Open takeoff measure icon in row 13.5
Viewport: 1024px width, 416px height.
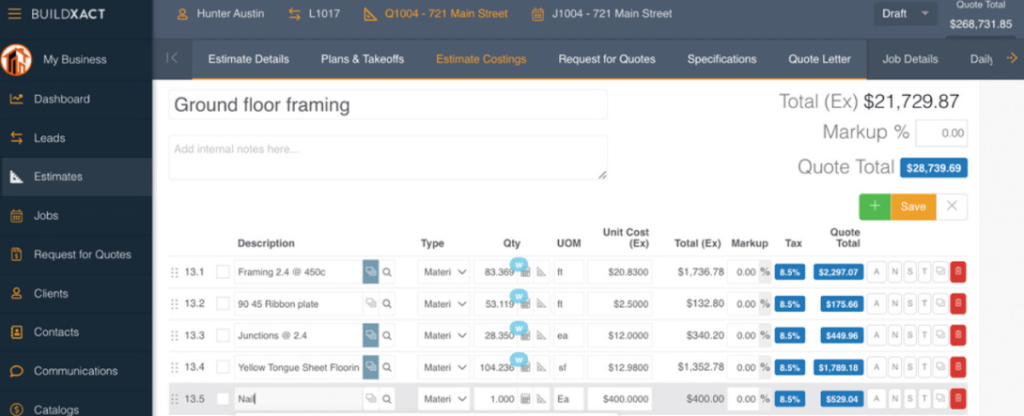click(541, 398)
